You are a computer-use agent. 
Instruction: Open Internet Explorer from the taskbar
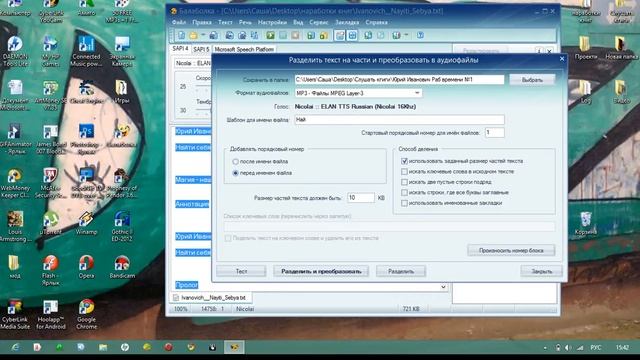(15, 347)
